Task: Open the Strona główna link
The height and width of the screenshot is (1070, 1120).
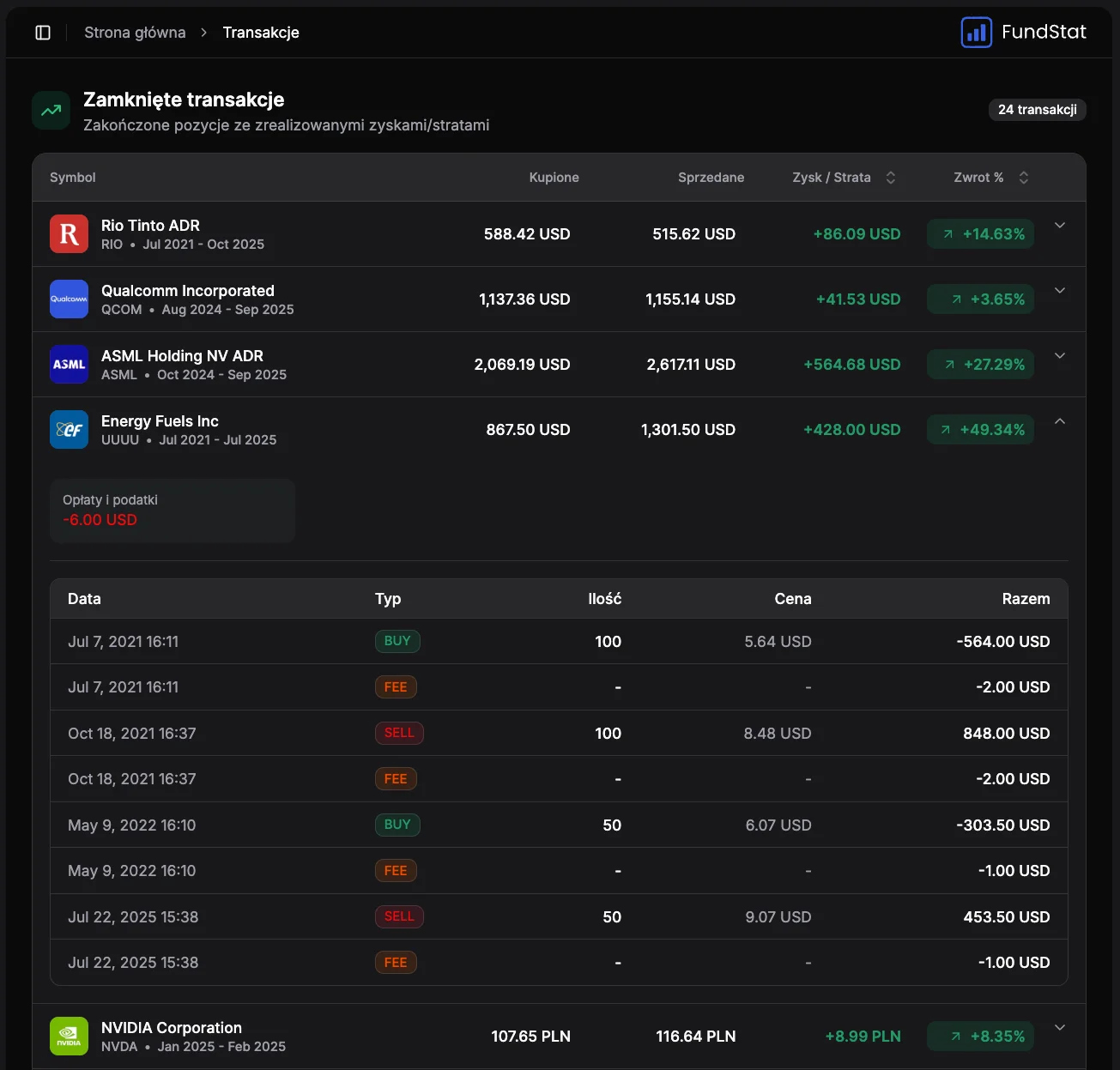Action: pyautogui.click(x=135, y=32)
